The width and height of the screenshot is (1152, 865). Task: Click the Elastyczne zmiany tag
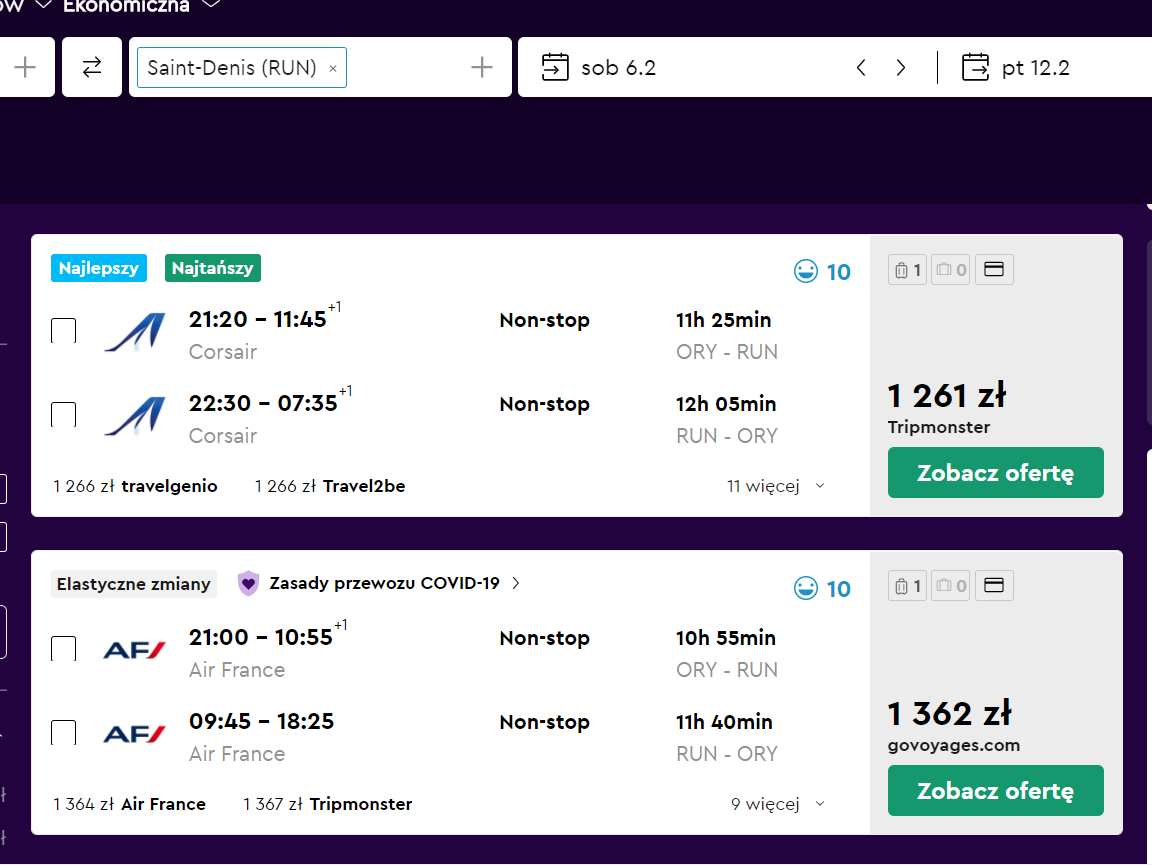point(134,584)
